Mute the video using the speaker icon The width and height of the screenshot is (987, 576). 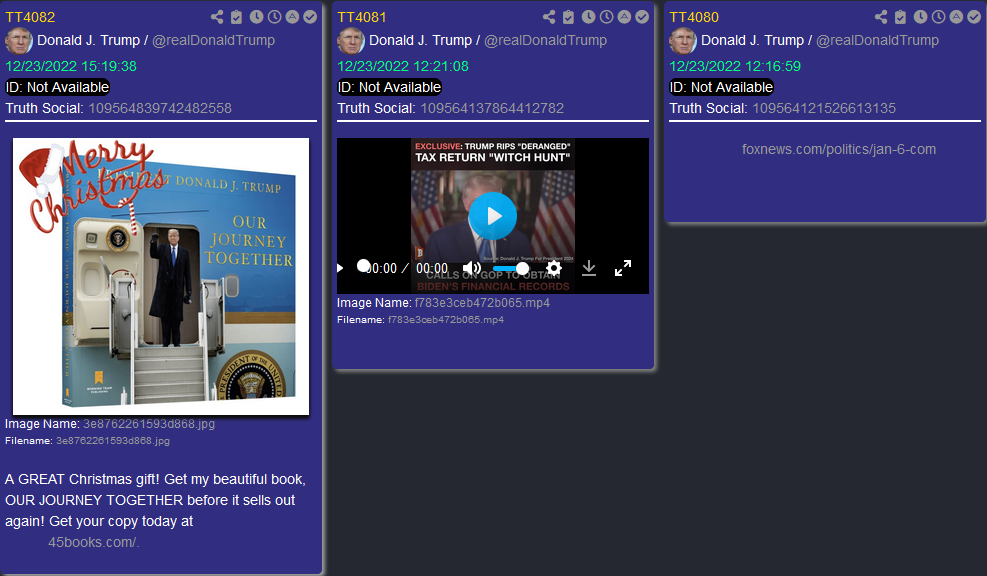[x=472, y=268]
